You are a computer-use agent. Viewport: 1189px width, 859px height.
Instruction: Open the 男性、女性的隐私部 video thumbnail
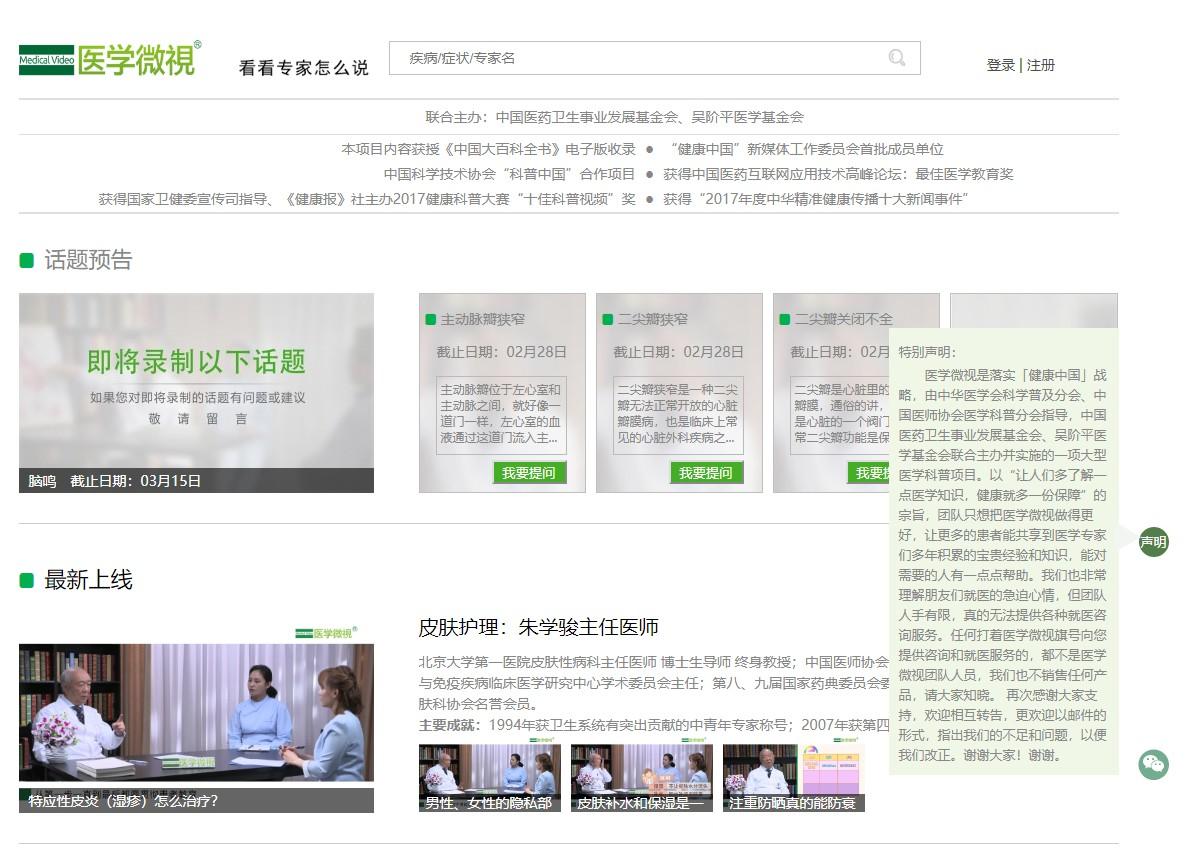(x=489, y=777)
